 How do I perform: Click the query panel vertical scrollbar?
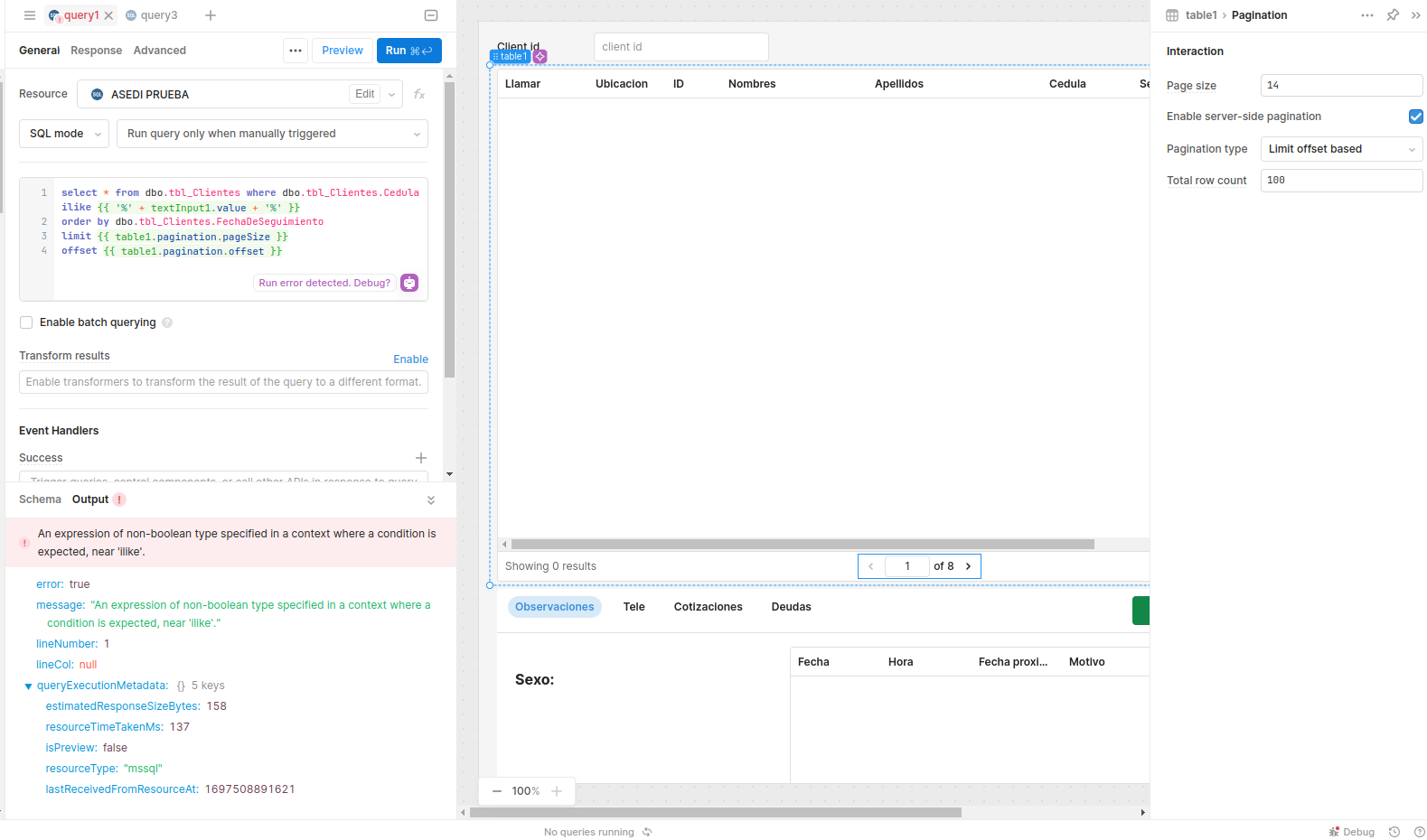(x=449, y=230)
